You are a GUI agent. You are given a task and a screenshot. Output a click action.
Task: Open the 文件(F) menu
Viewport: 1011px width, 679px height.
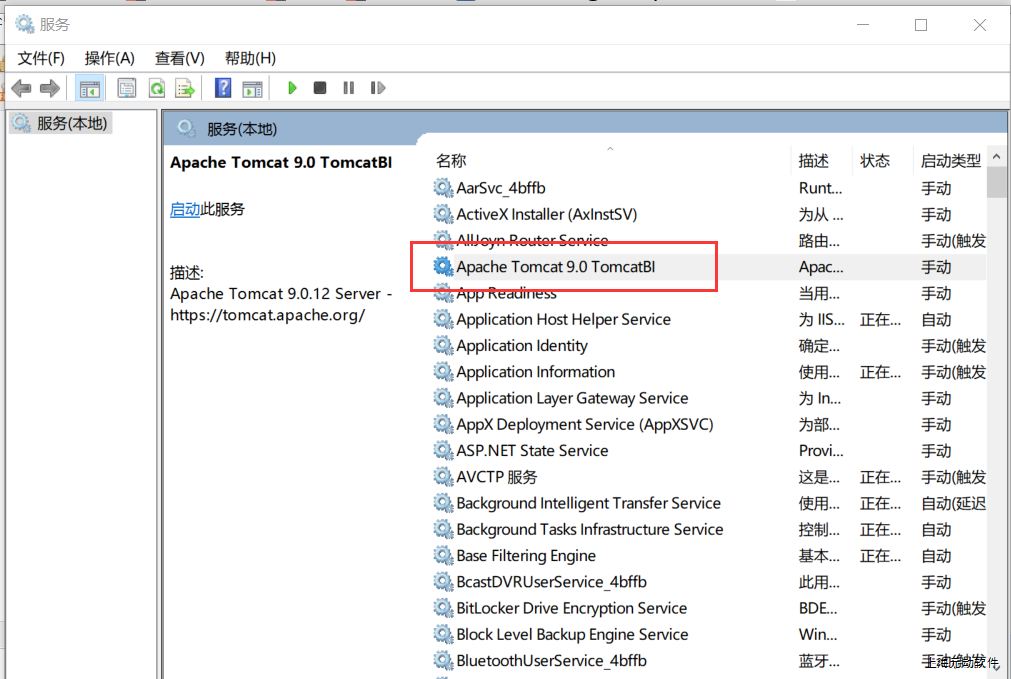click(41, 58)
